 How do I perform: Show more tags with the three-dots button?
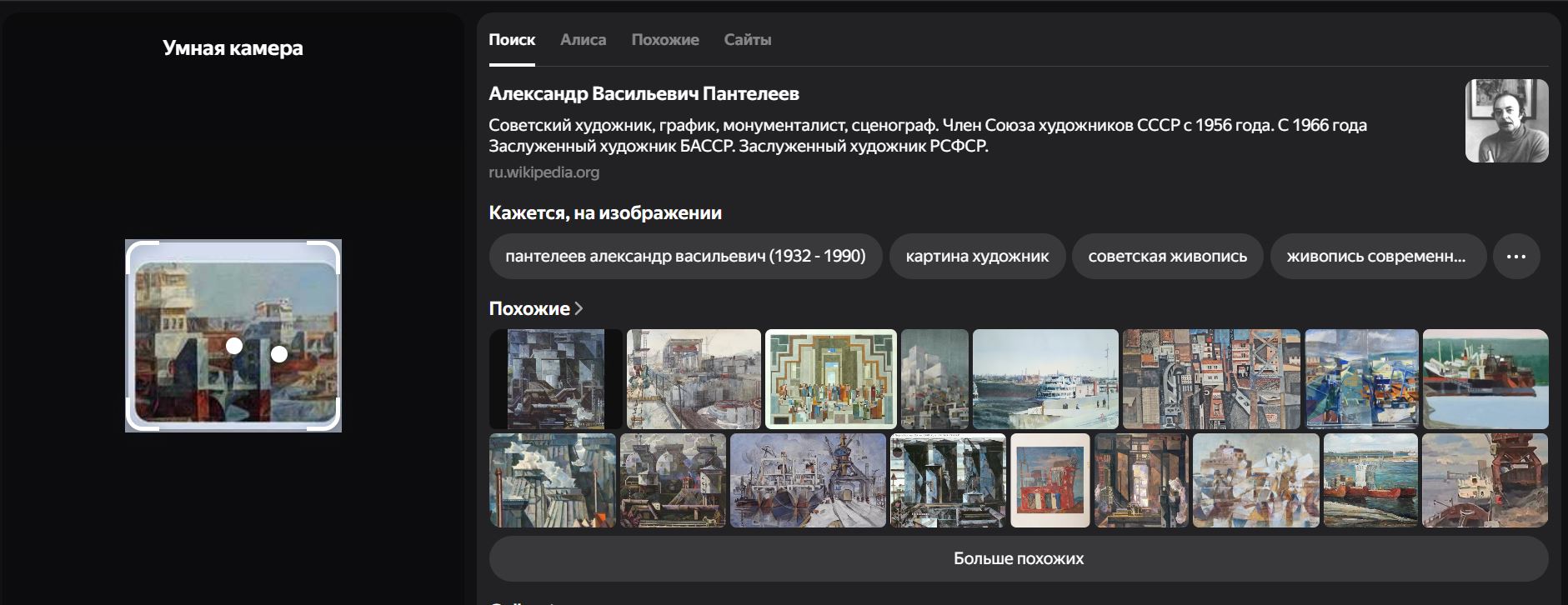pyautogui.click(x=1516, y=257)
